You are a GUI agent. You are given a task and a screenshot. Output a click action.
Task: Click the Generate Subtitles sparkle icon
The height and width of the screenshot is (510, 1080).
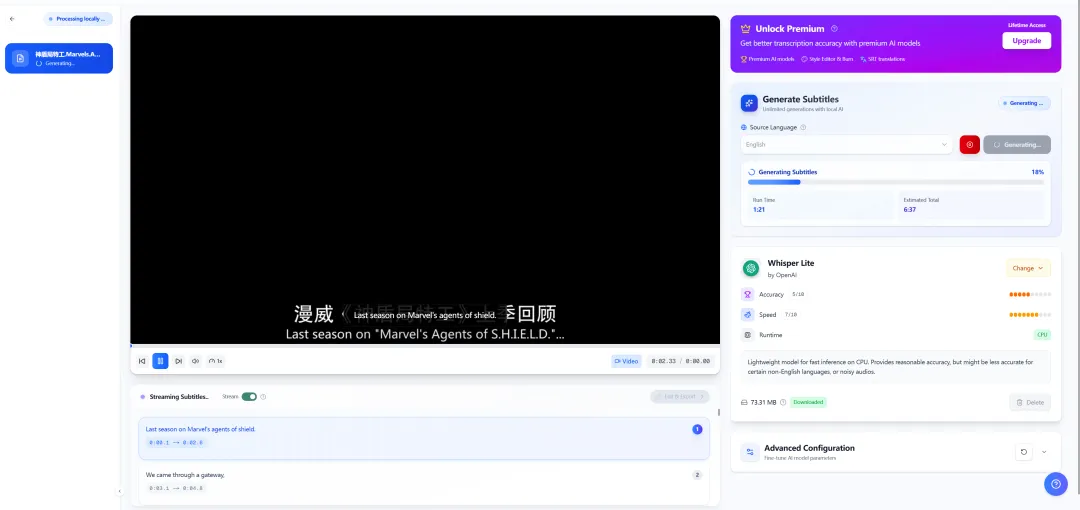749,103
